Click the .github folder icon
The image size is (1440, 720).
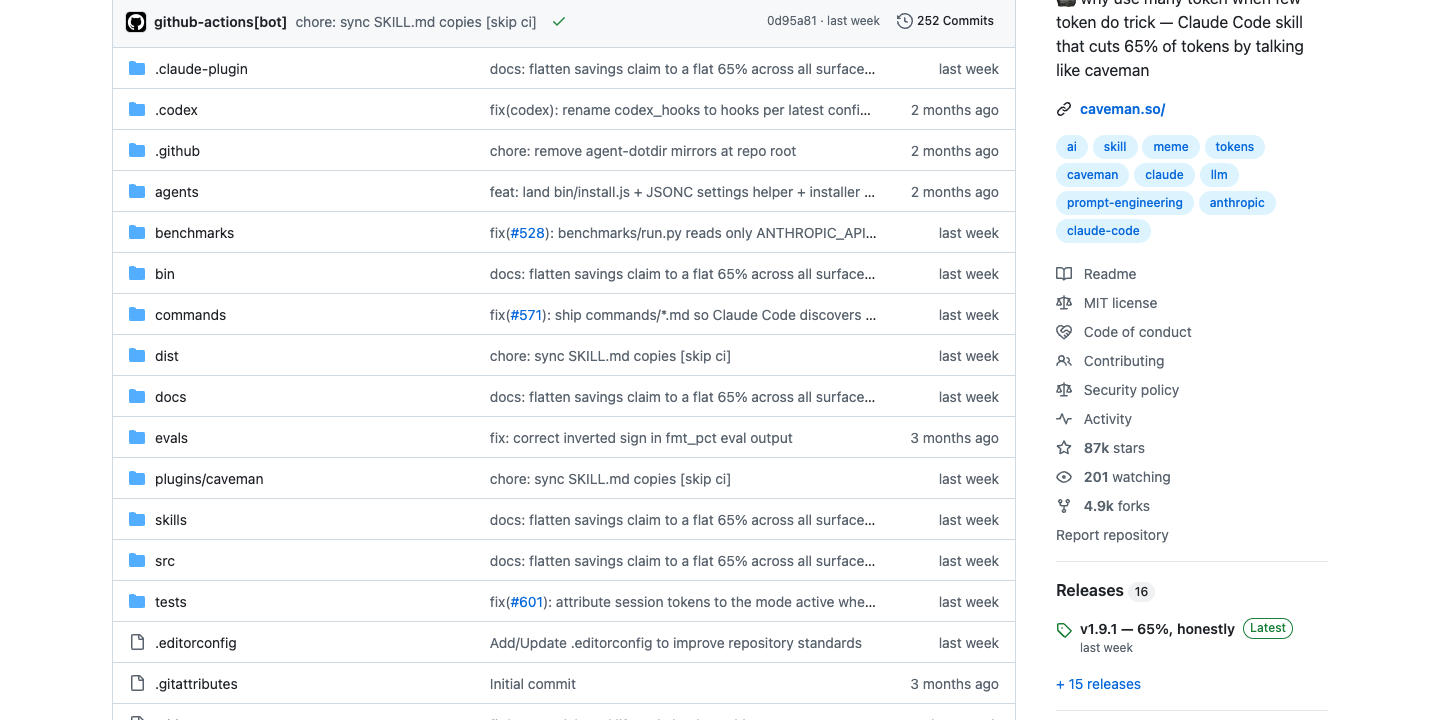click(x=137, y=151)
